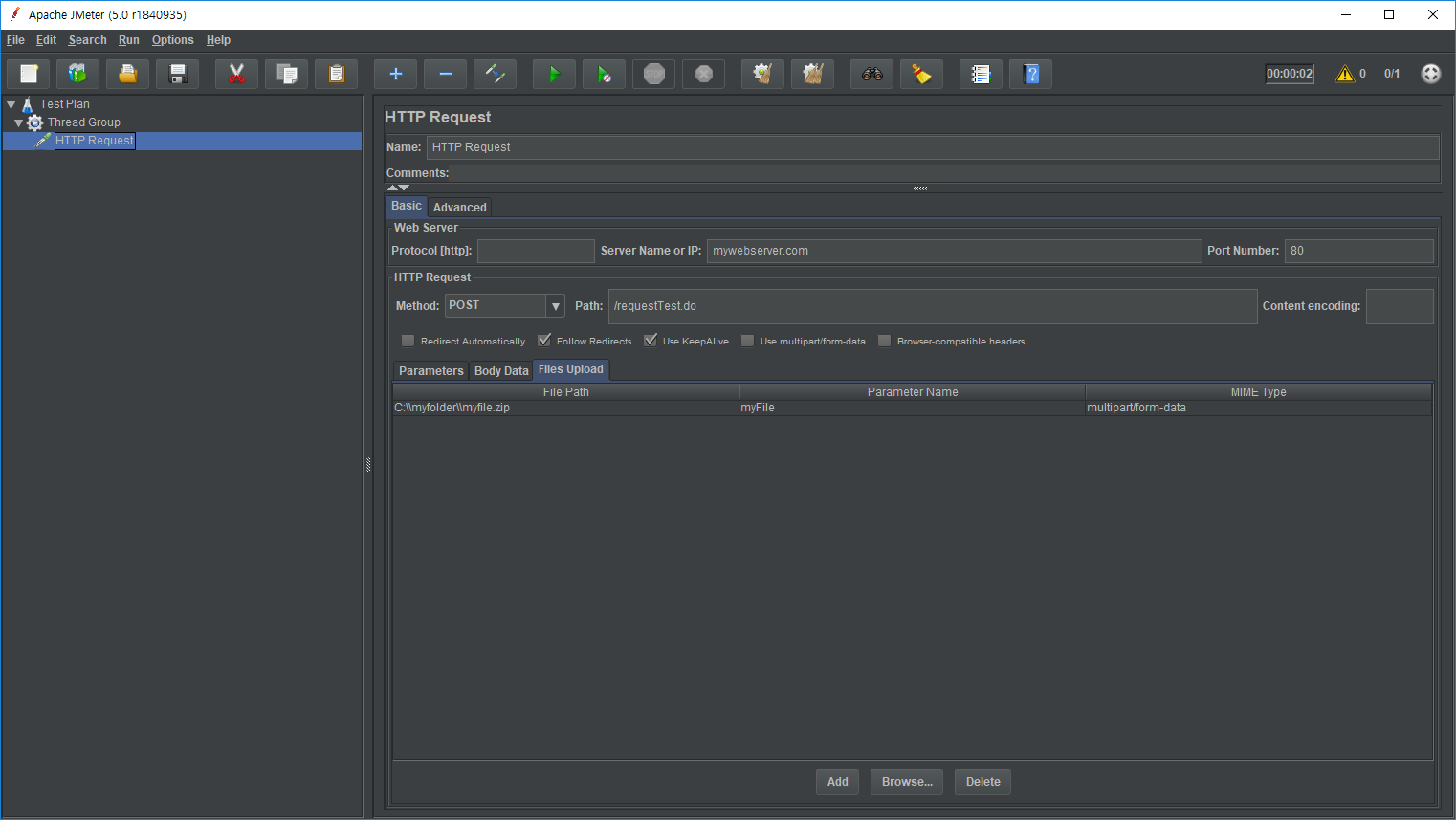Click the Copy icon in toolbar
Viewport: 1456px width, 820px height.
(286, 74)
